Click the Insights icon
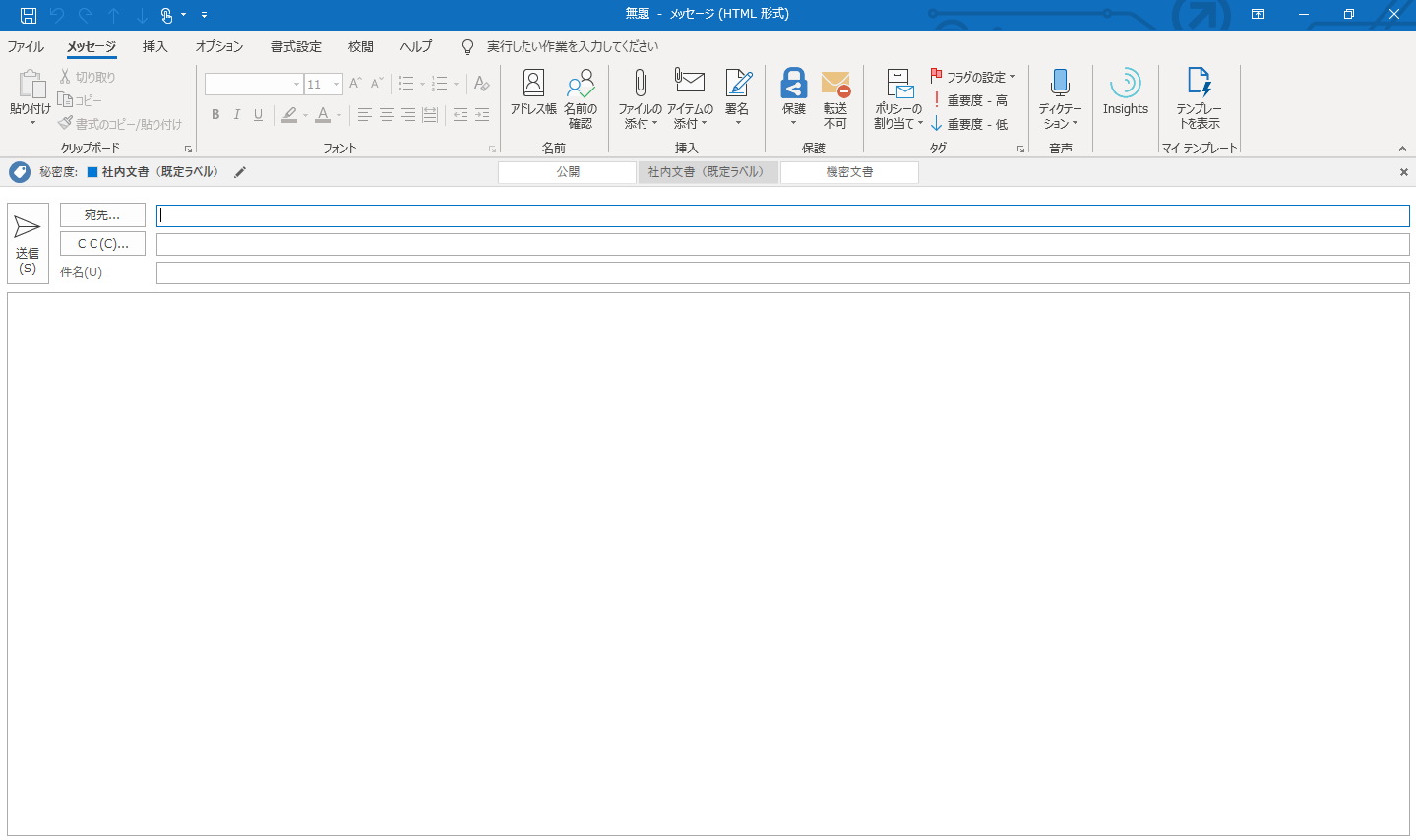 (x=1125, y=93)
